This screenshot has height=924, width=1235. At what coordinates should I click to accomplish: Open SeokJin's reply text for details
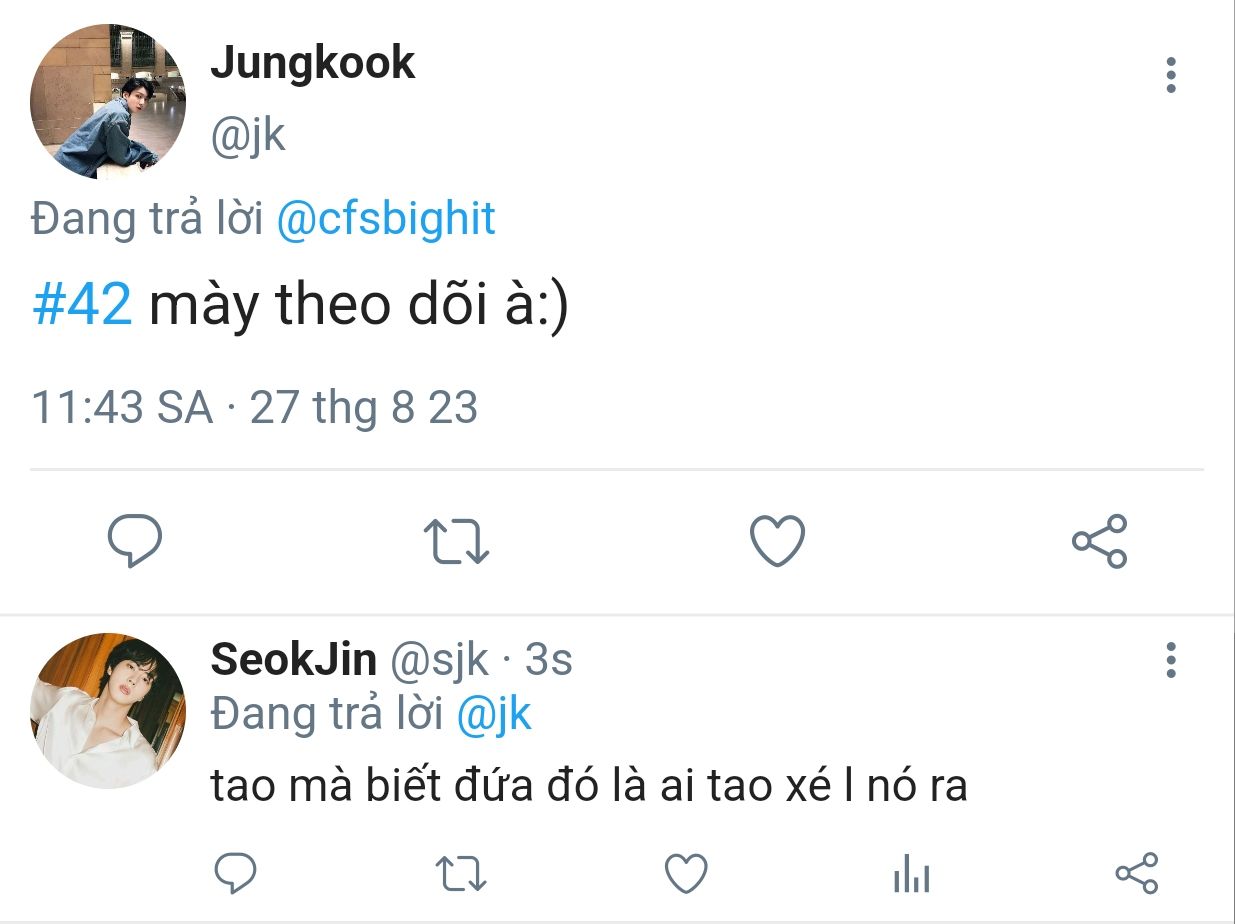(x=588, y=786)
